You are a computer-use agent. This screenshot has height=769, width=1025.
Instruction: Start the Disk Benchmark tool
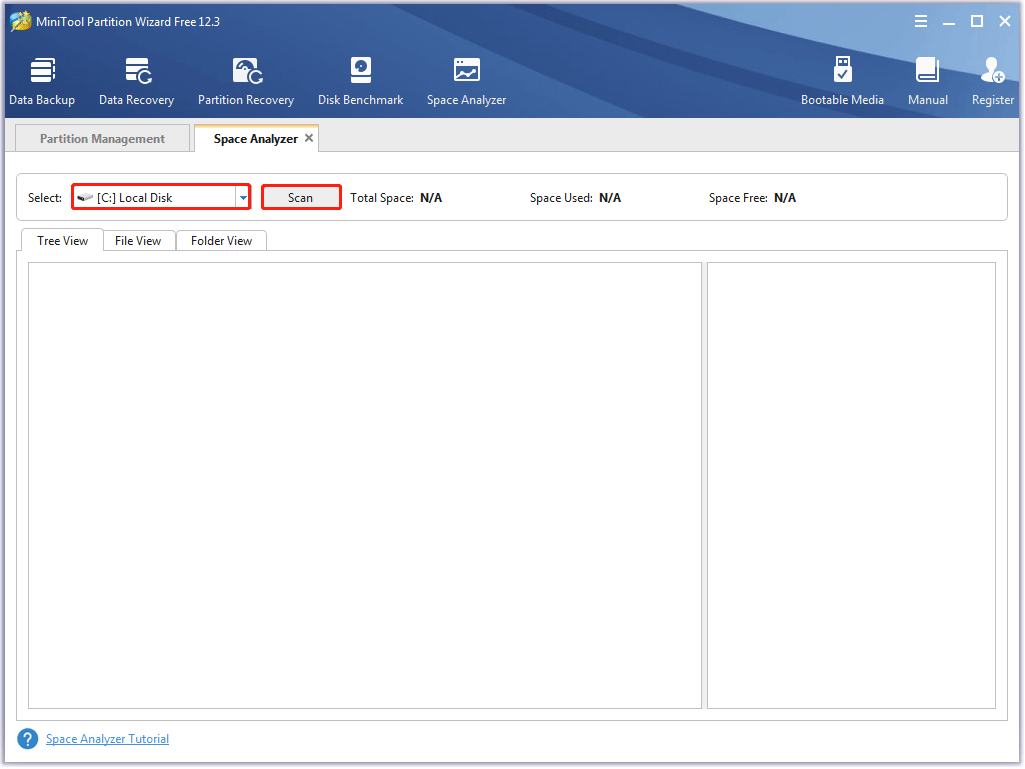pyautogui.click(x=360, y=82)
